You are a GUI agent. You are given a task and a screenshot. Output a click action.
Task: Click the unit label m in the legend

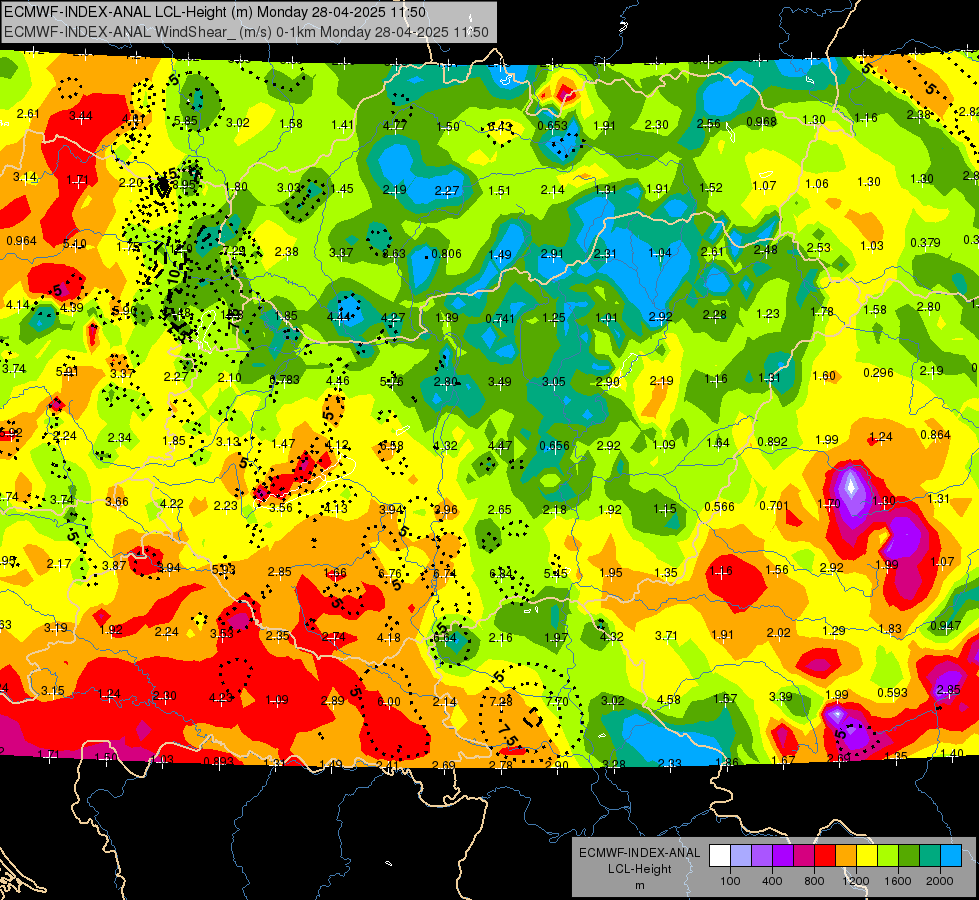[639, 885]
